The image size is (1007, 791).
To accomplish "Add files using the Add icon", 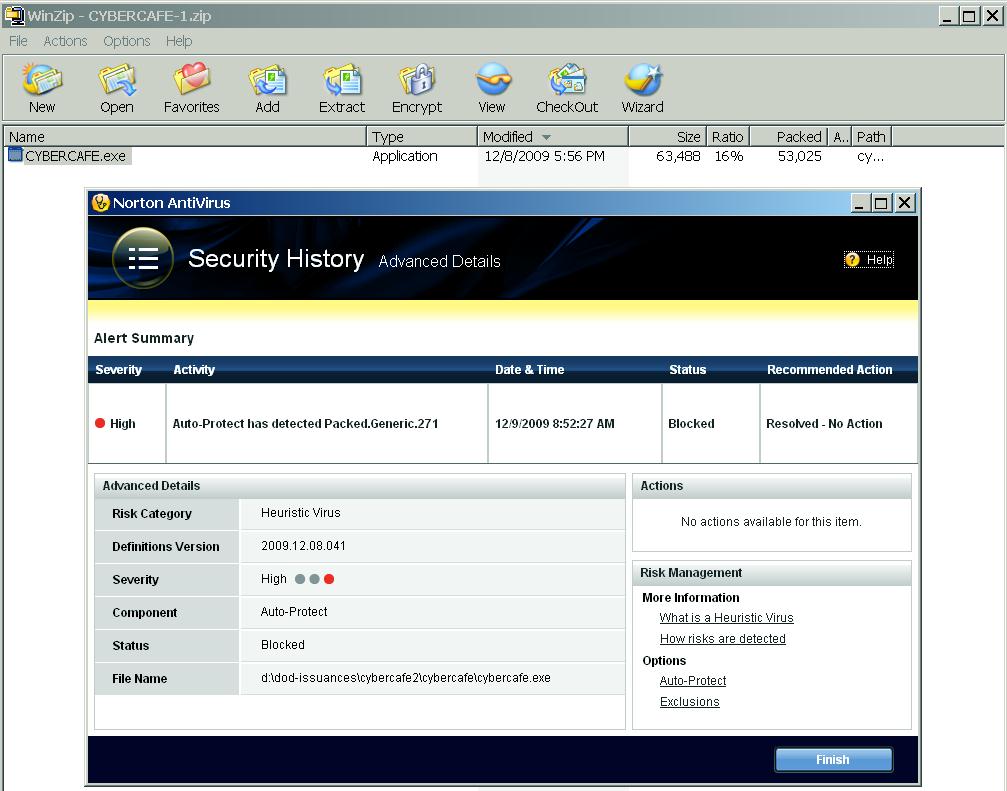I will (x=267, y=87).
